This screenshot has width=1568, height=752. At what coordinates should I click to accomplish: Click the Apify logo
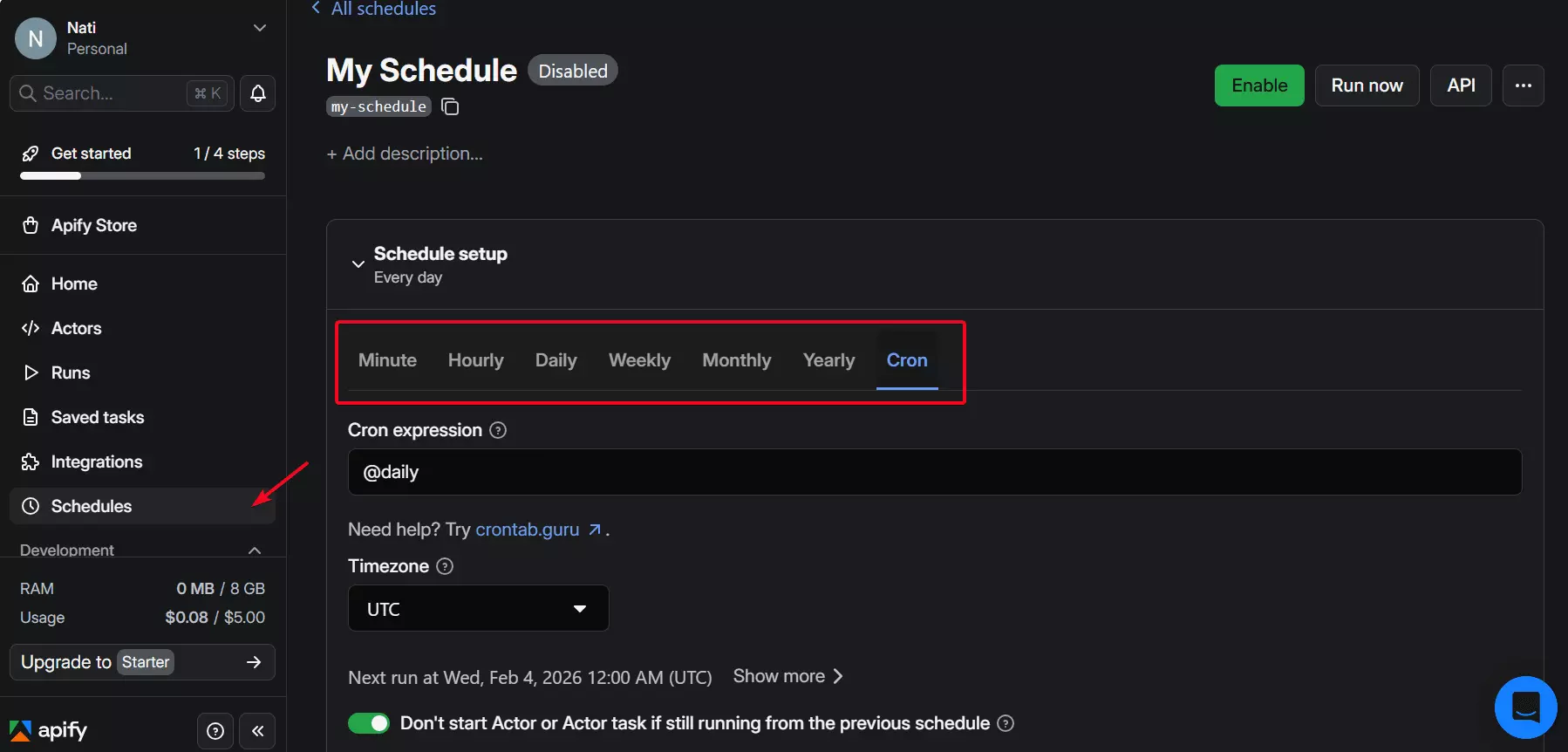tap(49, 730)
